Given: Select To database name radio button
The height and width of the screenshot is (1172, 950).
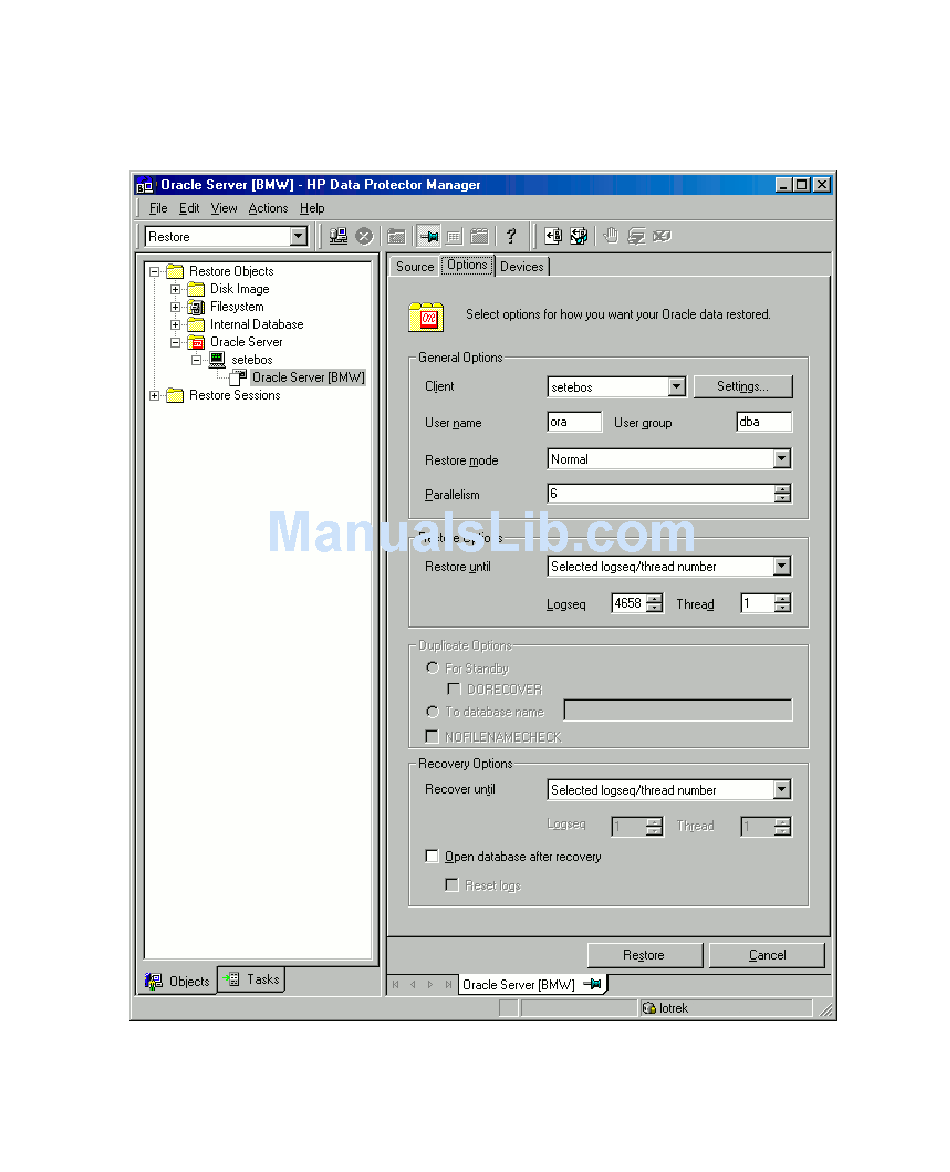Looking at the screenshot, I should tap(432, 711).
